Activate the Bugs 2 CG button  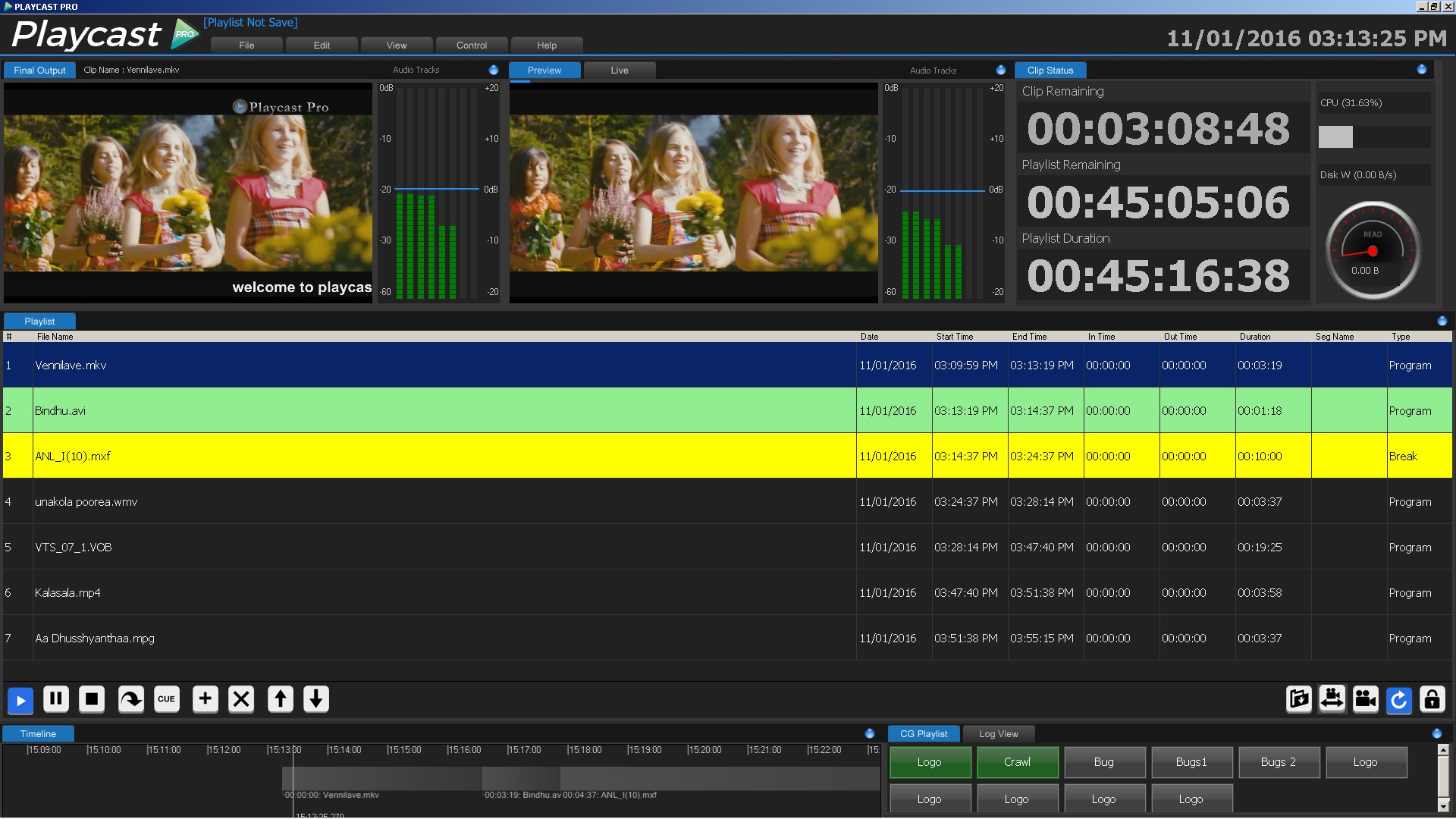tap(1279, 762)
